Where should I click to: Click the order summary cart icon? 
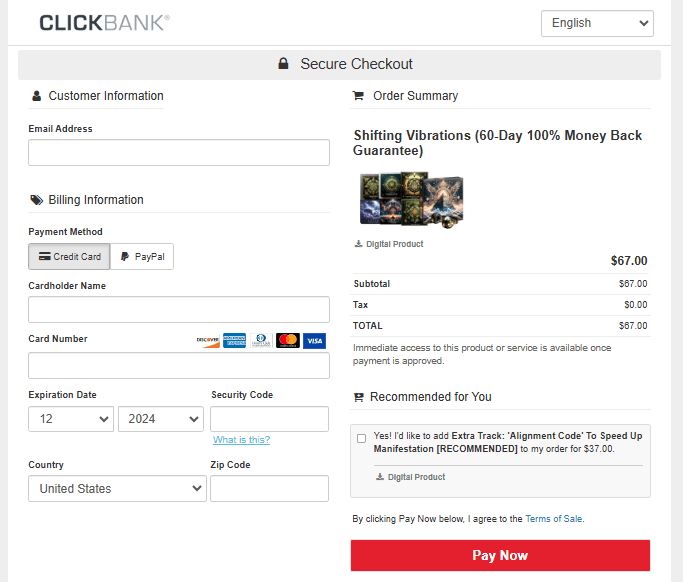point(358,96)
